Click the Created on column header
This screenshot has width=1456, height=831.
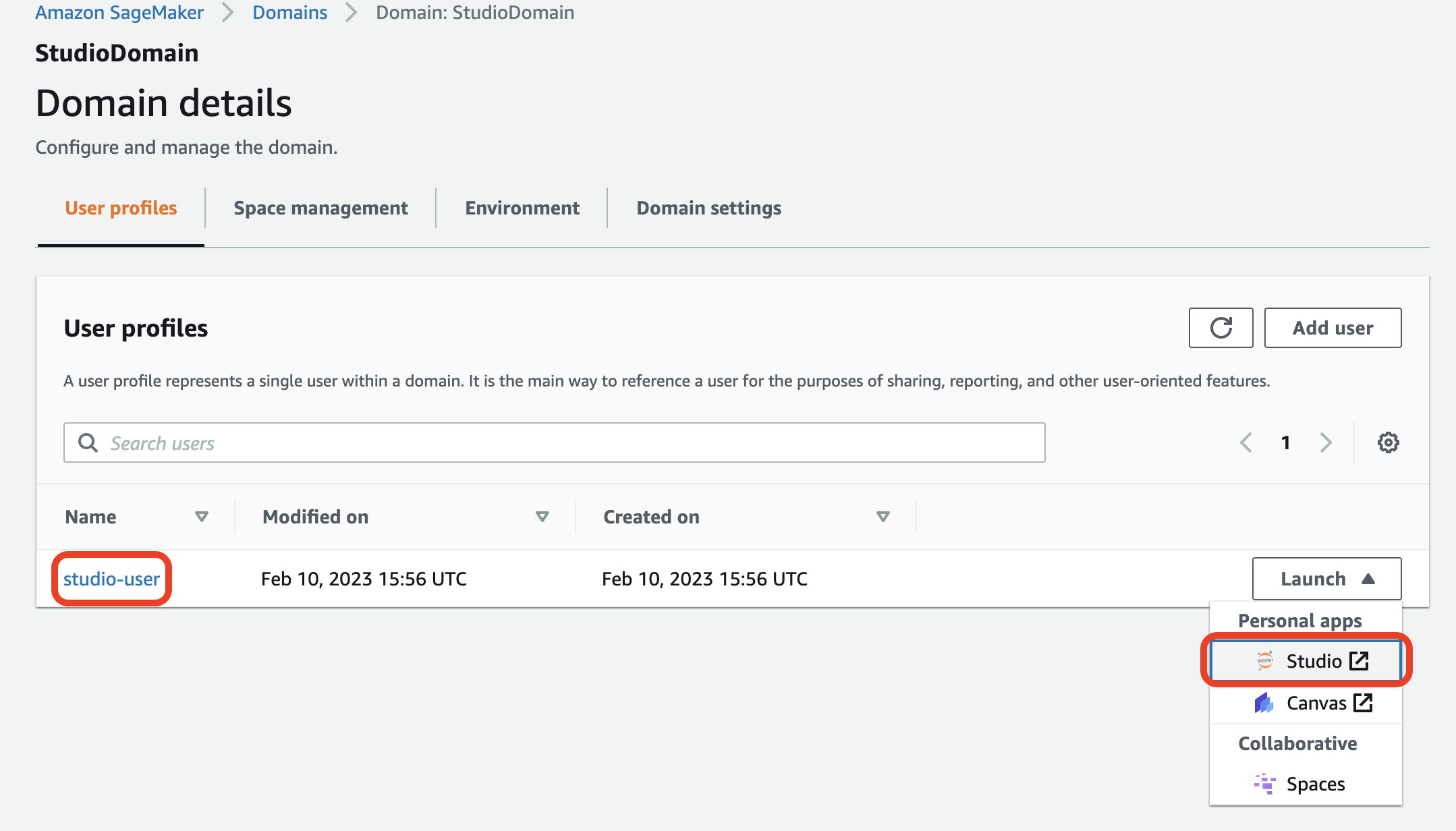(x=651, y=517)
